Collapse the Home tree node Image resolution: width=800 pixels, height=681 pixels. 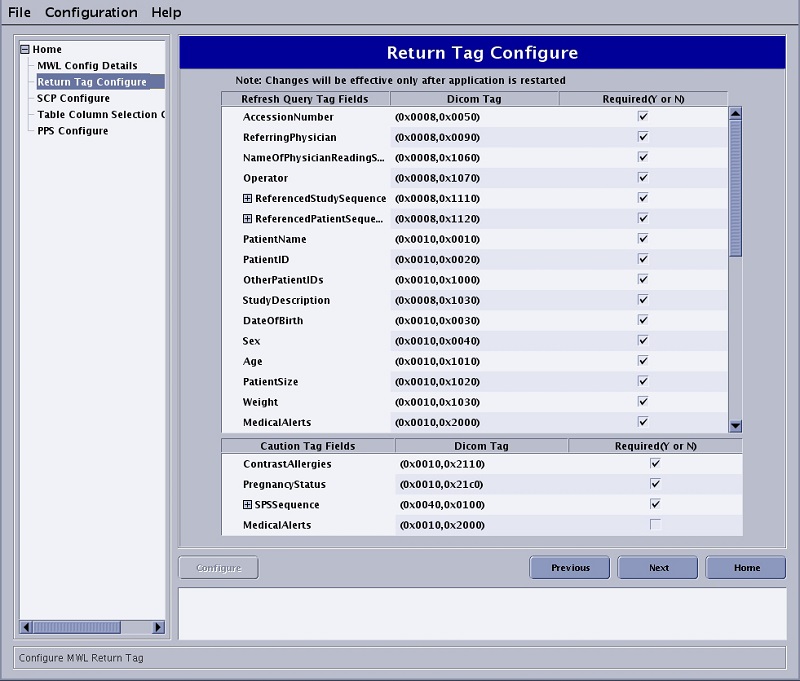pos(25,50)
